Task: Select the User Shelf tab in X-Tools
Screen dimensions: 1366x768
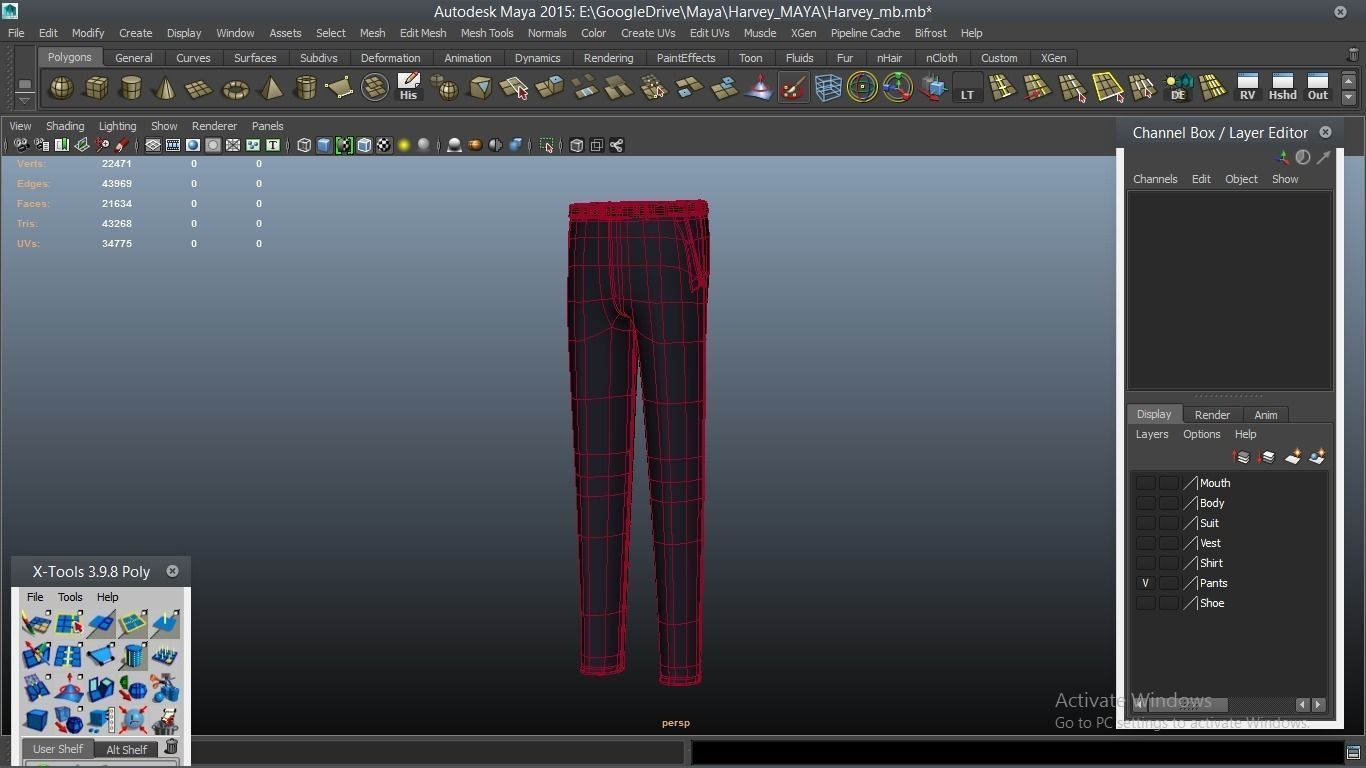Action: click(x=58, y=749)
